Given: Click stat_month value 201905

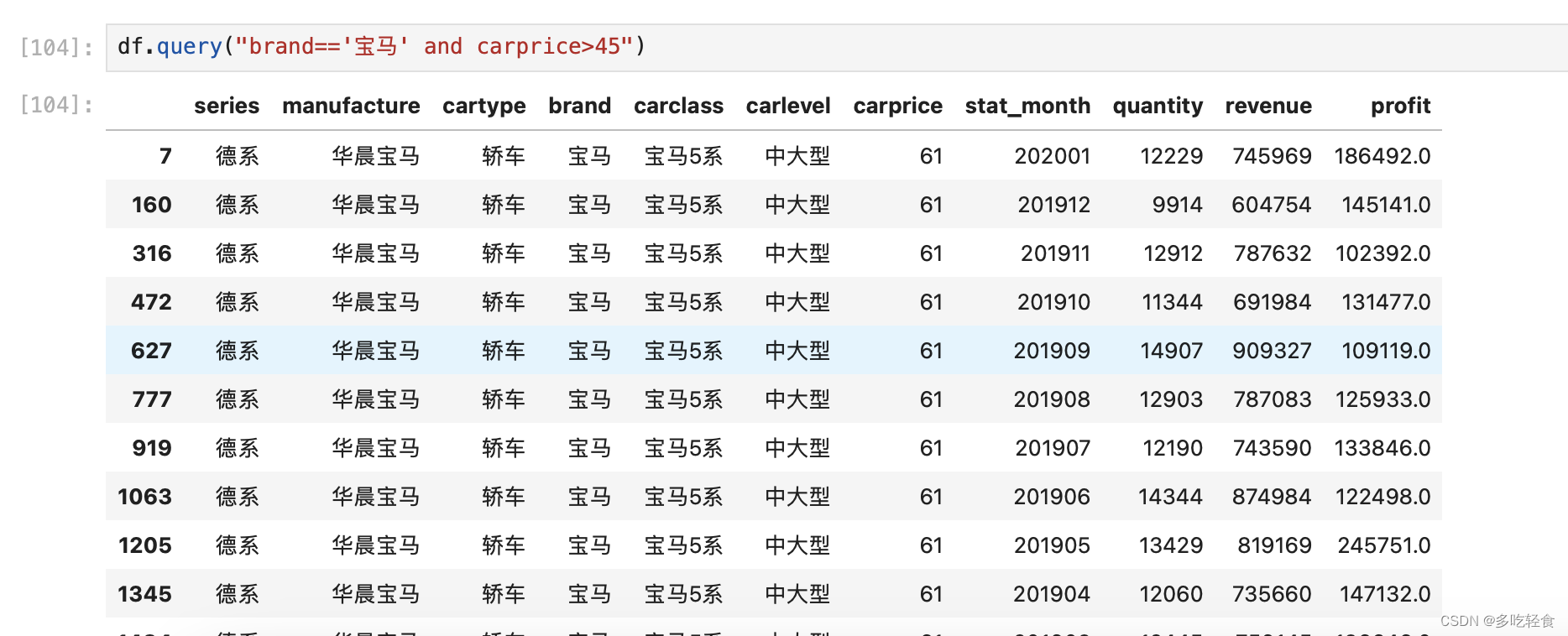Looking at the screenshot, I should tap(1052, 545).
